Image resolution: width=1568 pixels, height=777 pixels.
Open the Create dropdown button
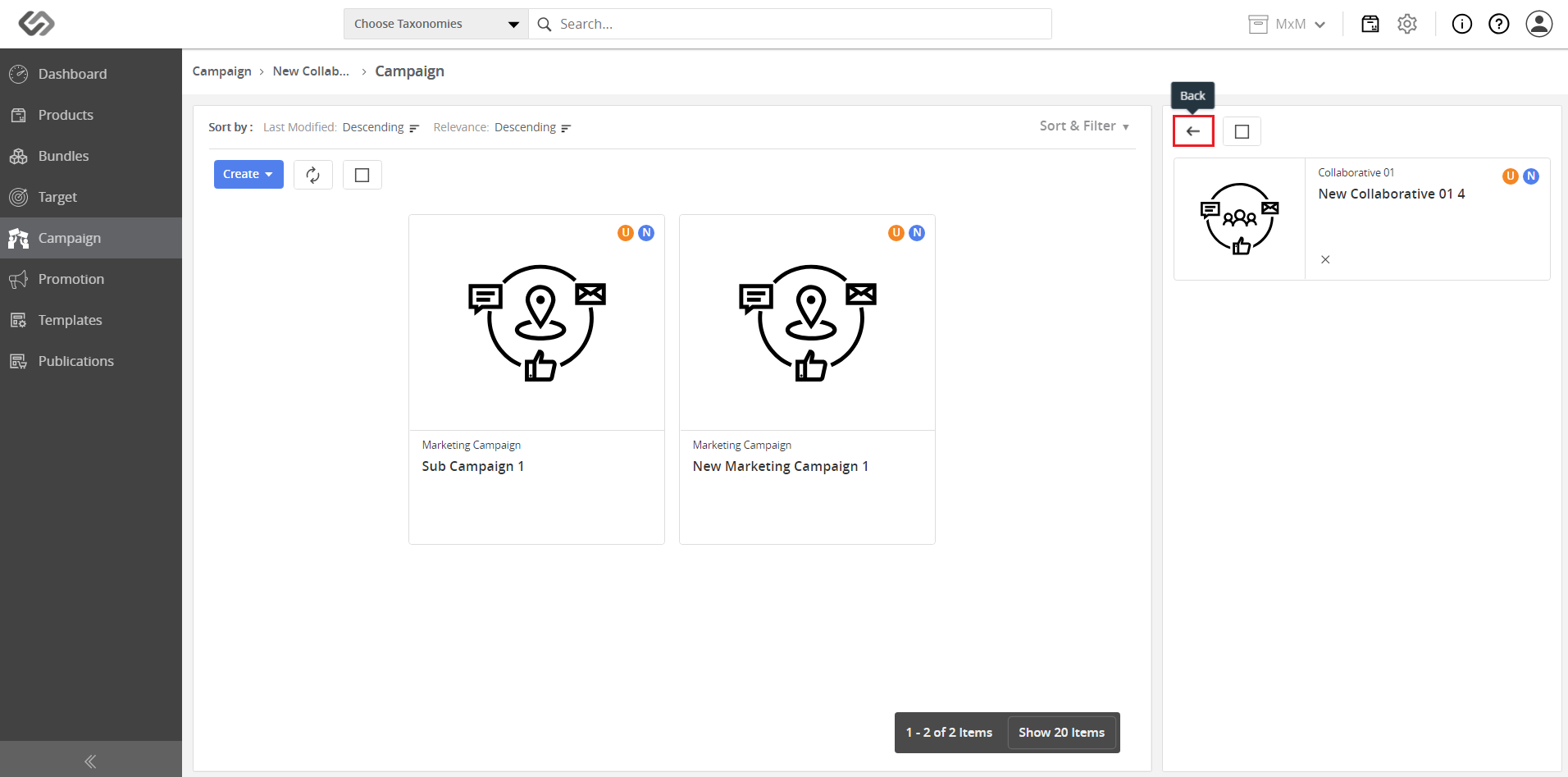248,174
